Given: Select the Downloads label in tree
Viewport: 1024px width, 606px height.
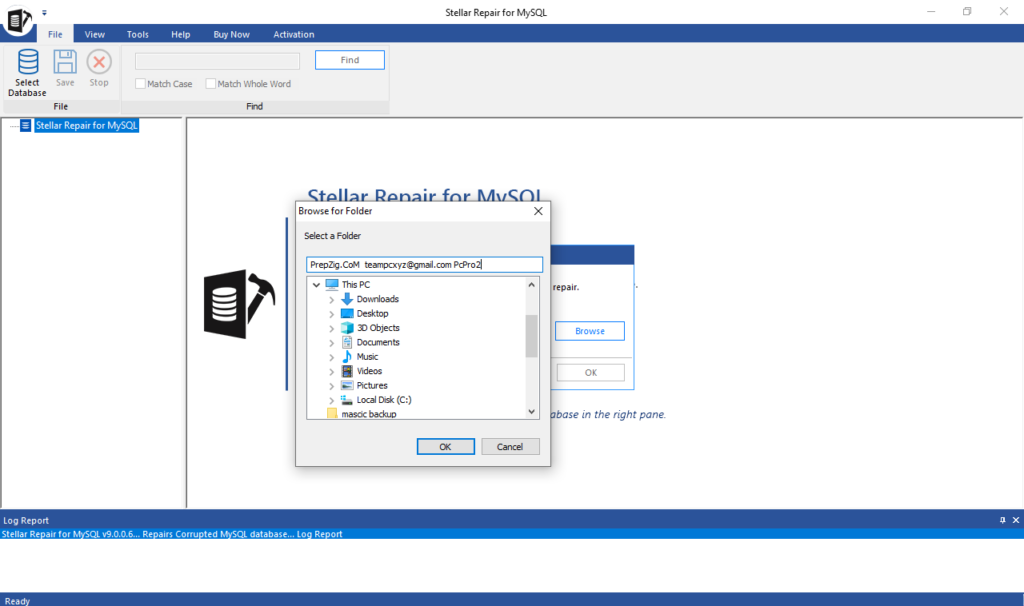Looking at the screenshot, I should [377, 299].
